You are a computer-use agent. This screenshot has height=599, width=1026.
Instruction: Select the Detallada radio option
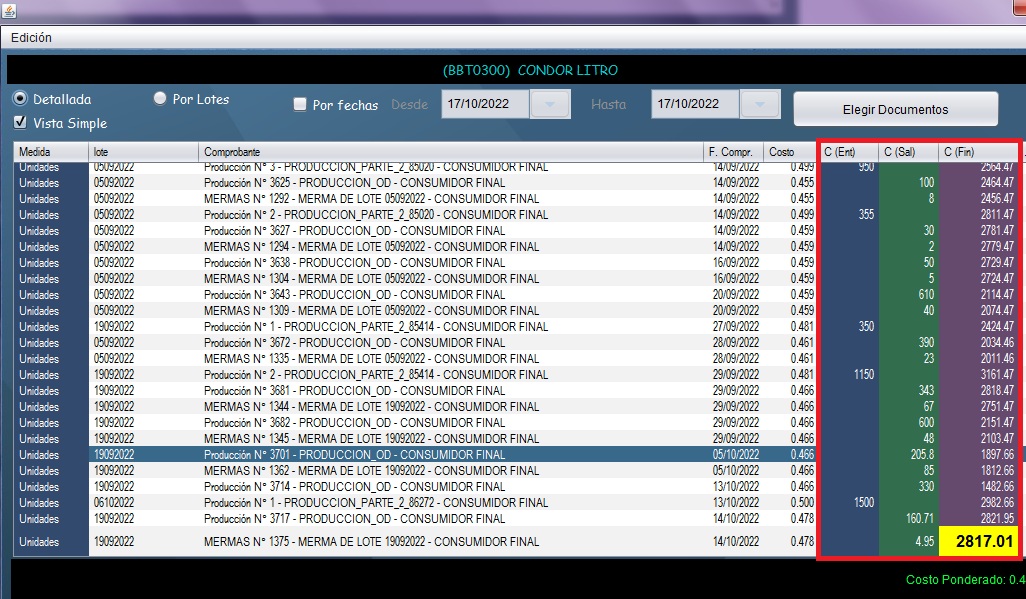[x=20, y=99]
